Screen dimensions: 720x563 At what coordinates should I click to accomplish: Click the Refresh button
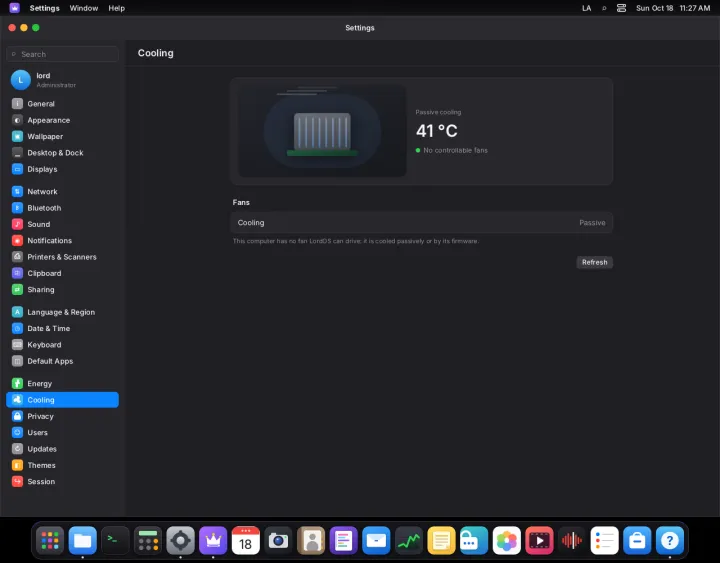(x=594, y=262)
